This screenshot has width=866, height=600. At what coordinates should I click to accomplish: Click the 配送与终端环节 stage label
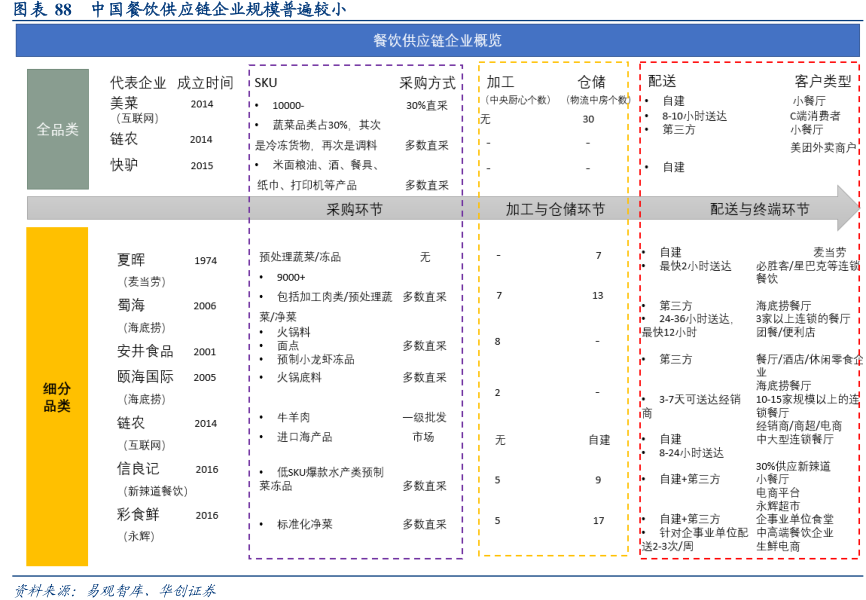coord(760,209)
